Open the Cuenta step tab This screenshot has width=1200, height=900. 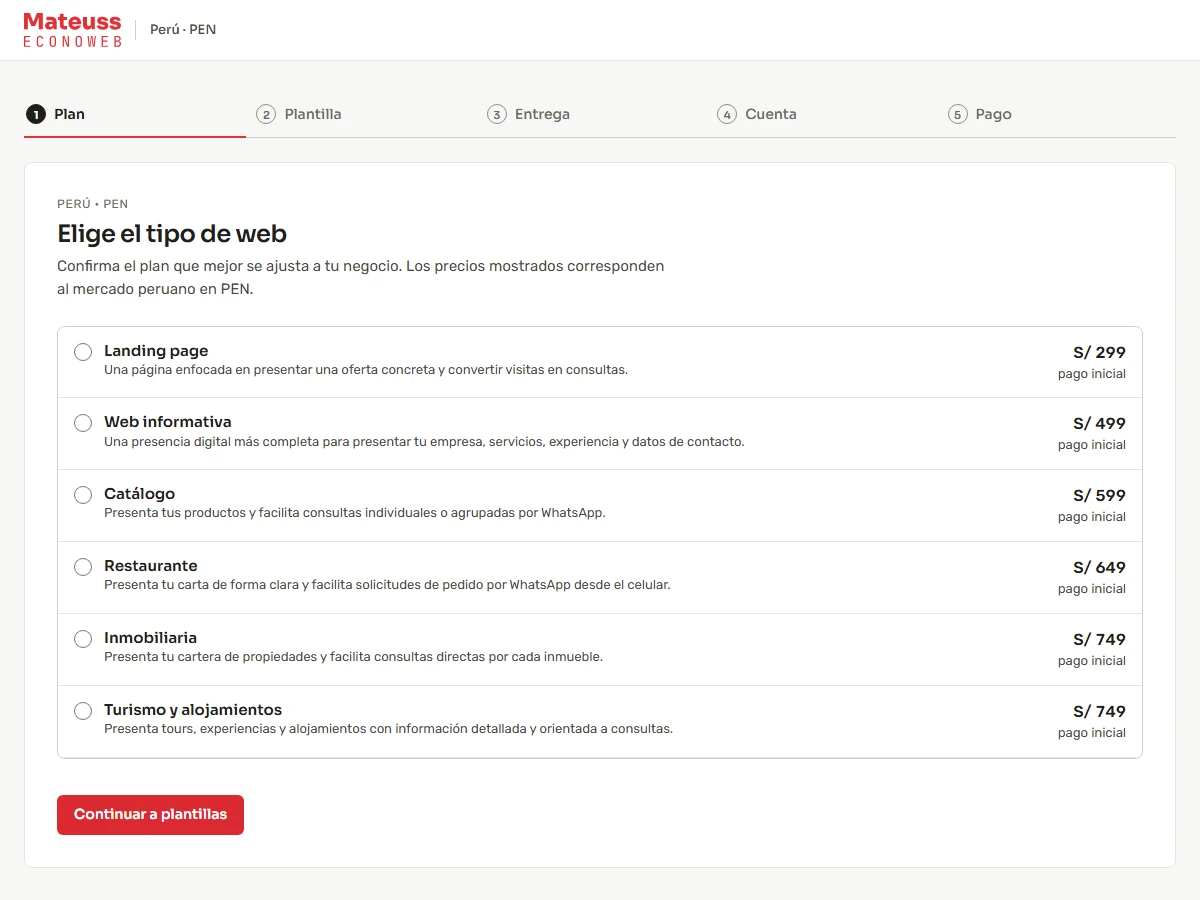pos(826,114)
